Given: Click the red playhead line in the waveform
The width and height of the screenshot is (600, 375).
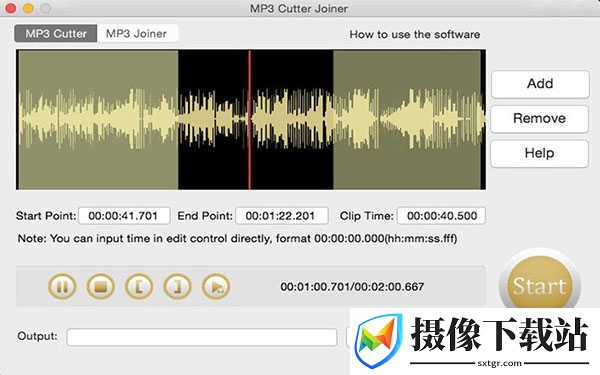Looking at the screenshot, I should (249, 119).
